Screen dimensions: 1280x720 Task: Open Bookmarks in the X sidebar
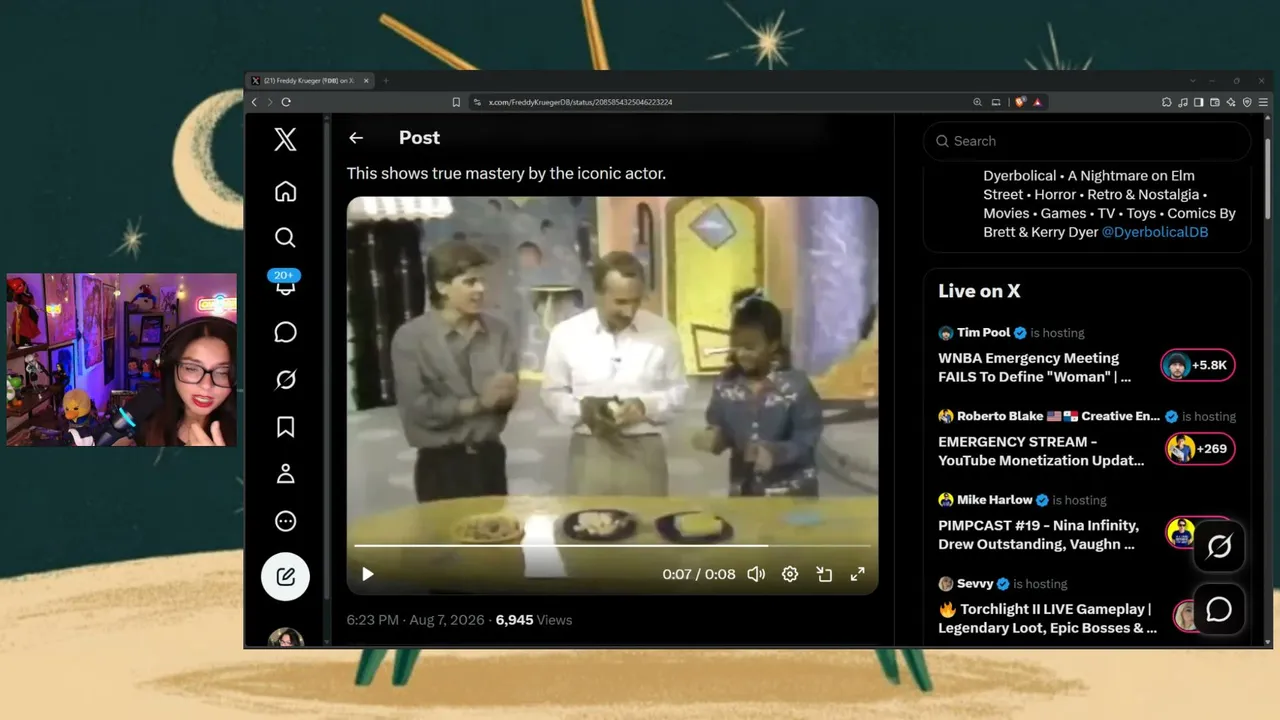point(285,427)
